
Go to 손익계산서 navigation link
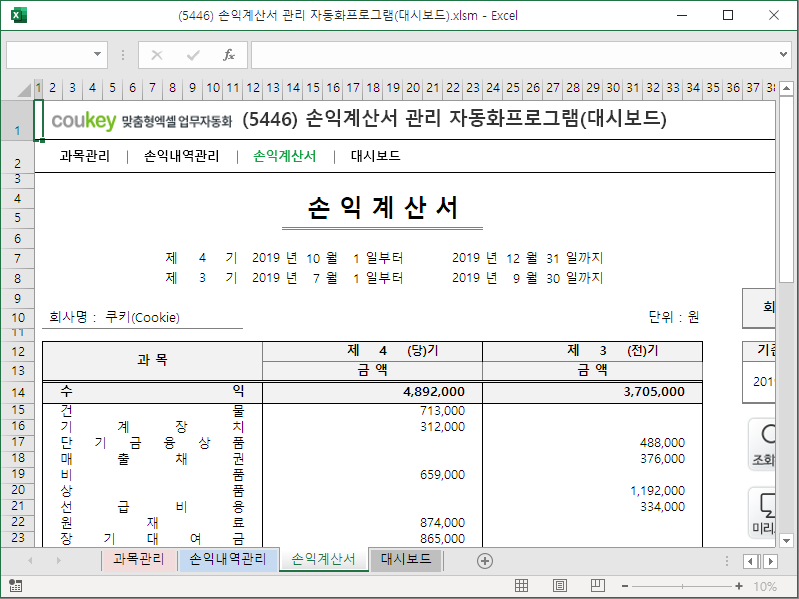[x=284, y=156]
